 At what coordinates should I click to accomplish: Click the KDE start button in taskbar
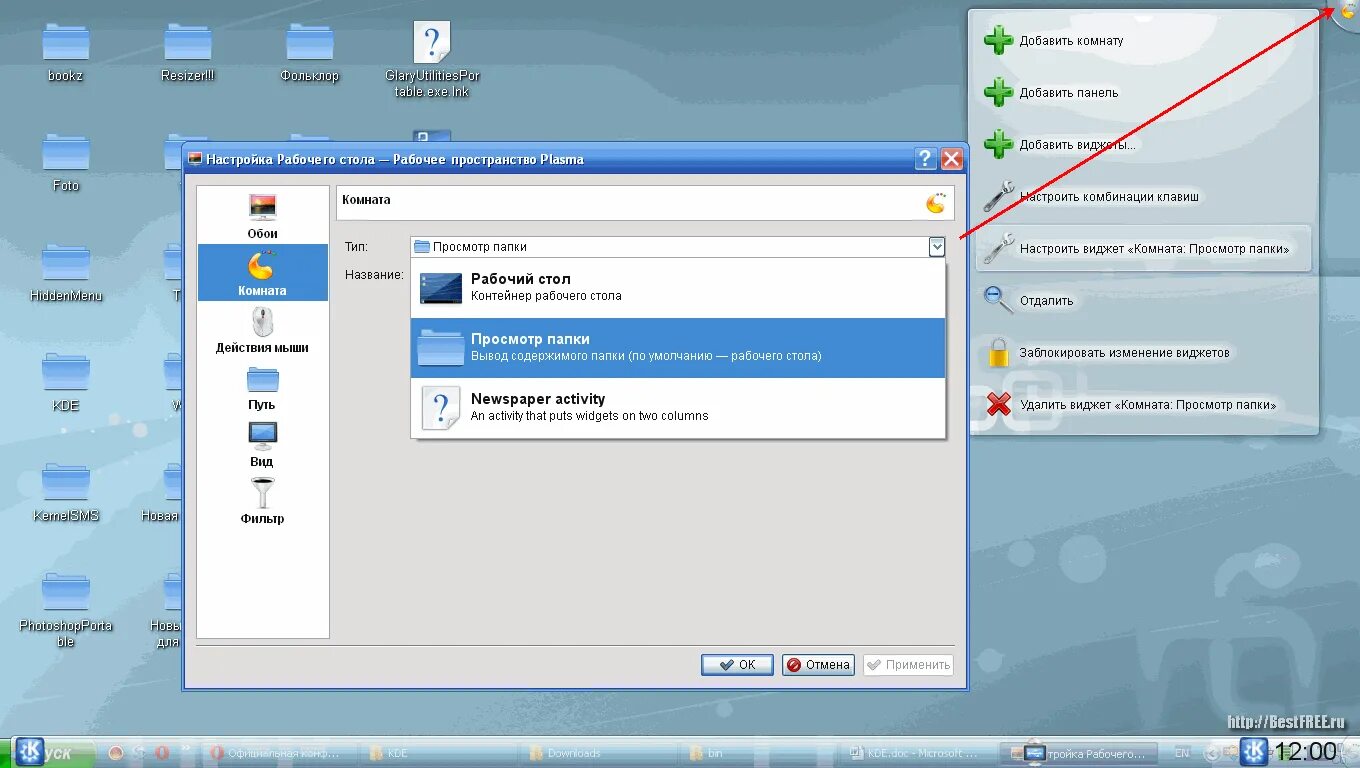click(46, 752)
